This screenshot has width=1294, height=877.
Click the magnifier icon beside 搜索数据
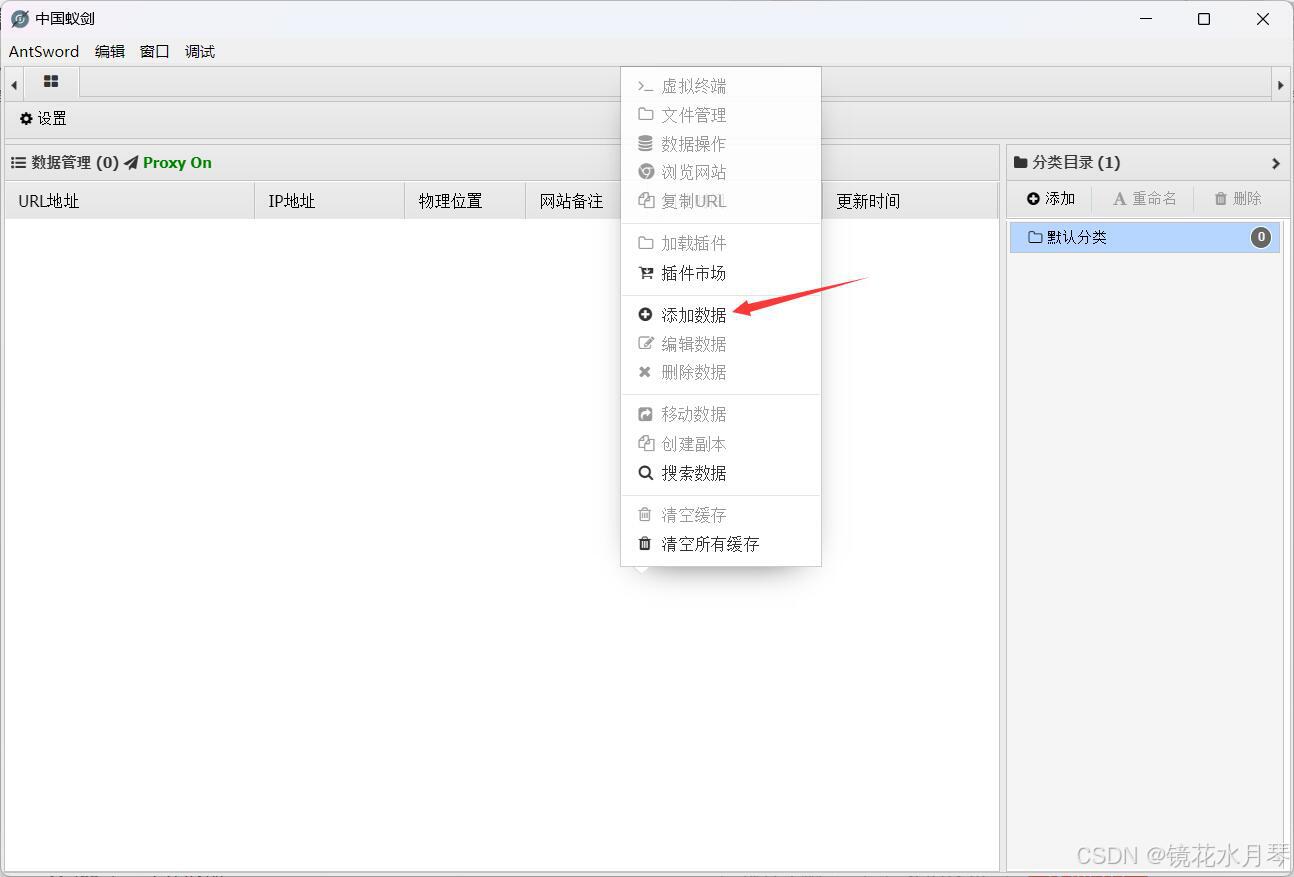(645, 473)
